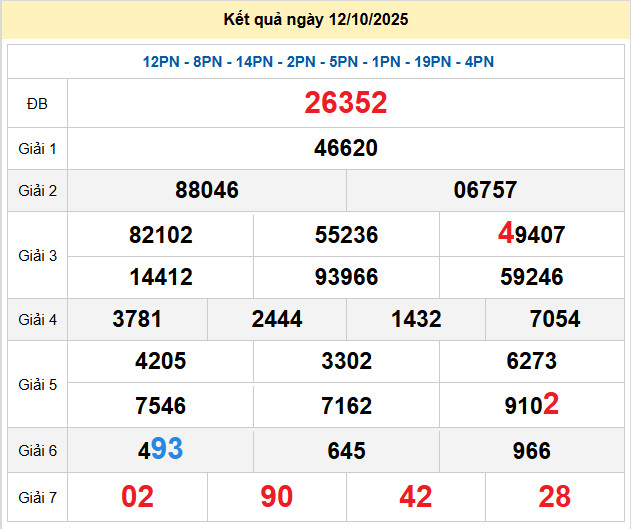Click the red Giải 7 number 02
This screenshot has width=631, height=529.
(138, 496)
